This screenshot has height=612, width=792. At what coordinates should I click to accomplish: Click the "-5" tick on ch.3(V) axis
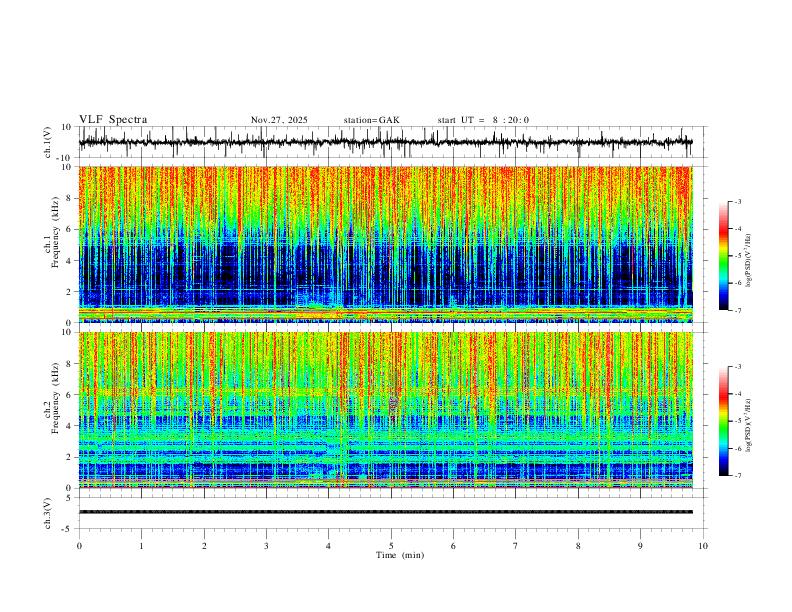click(x=68, y=529)
